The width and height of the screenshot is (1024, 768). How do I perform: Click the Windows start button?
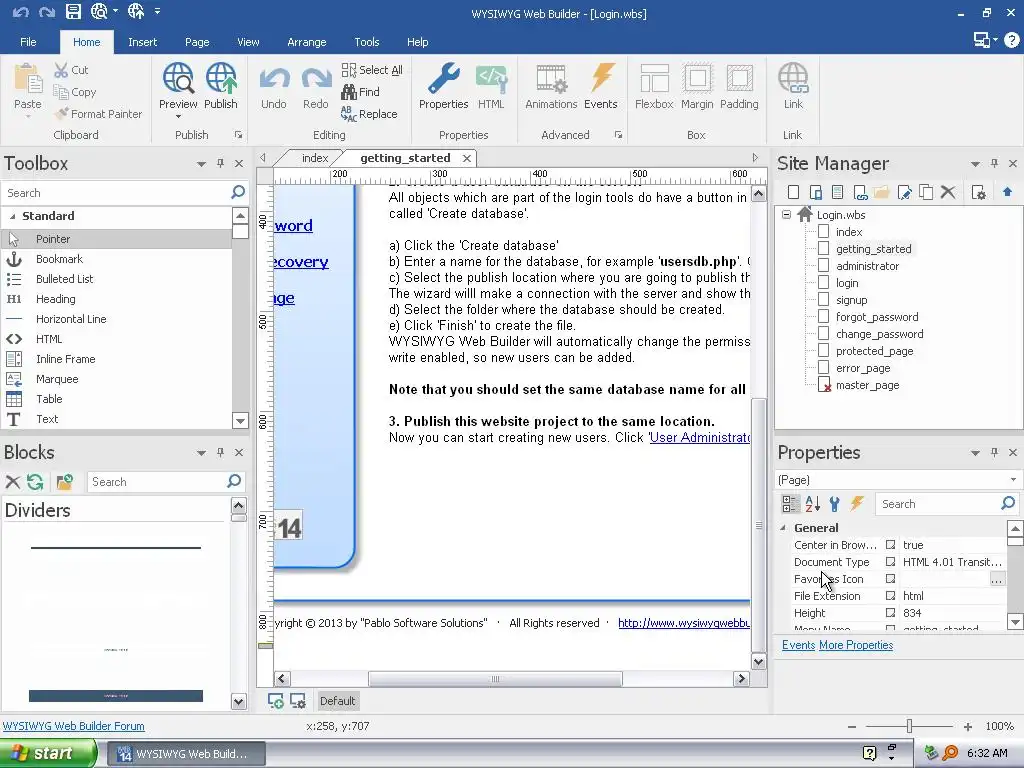[x=47, y=753]
